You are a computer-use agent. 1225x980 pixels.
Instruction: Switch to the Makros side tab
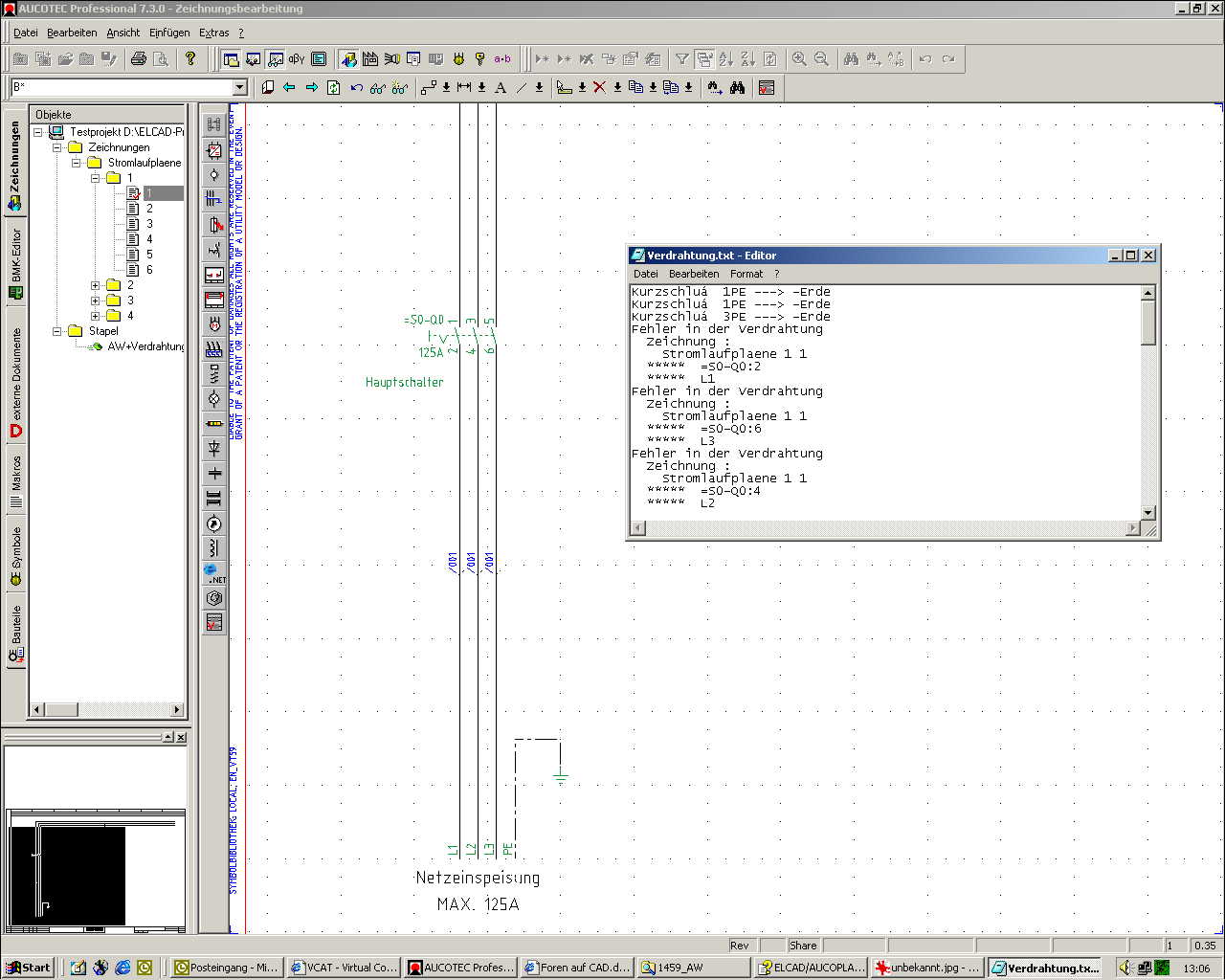(15, 481)
